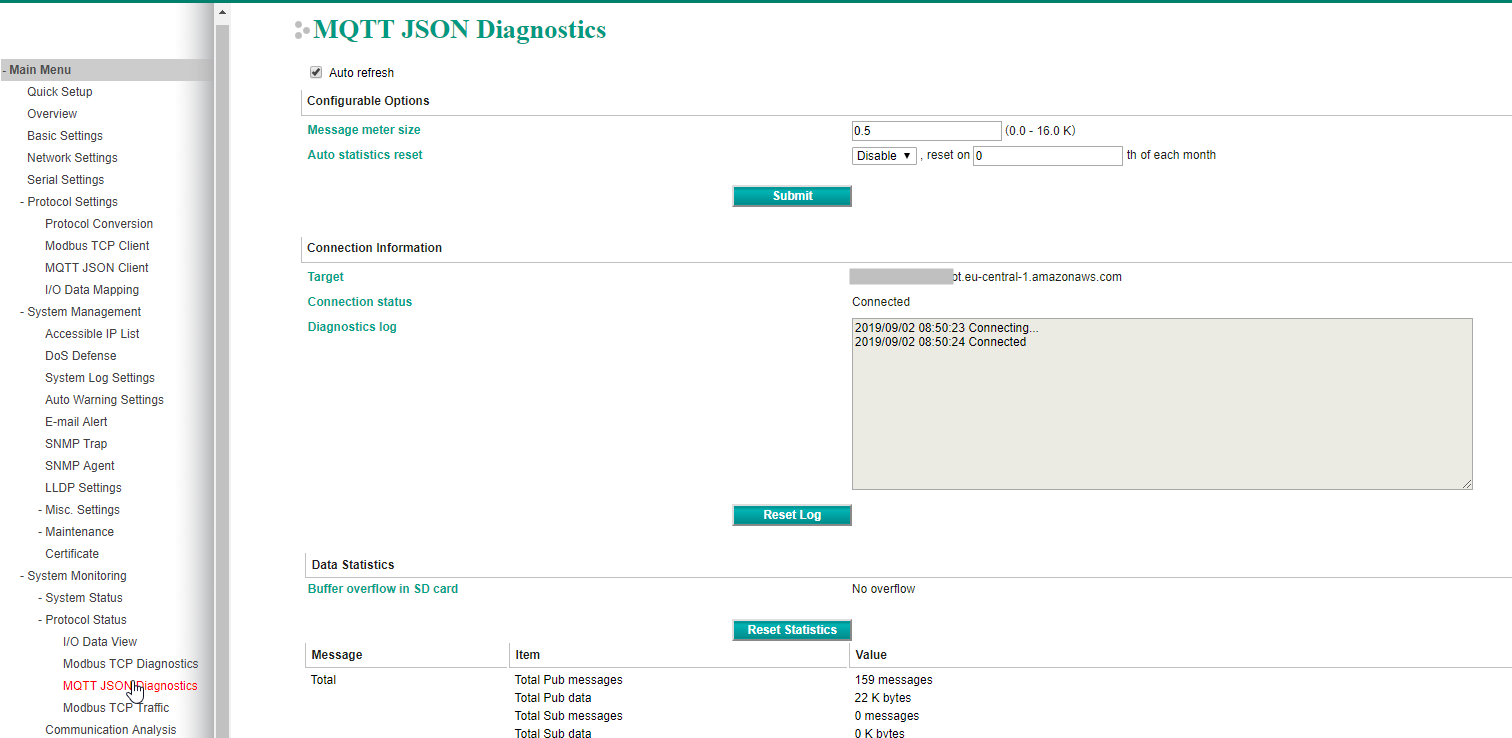Click the Message meter size field
The width and height of the screenshot is (1512, 738).
(926, 131)
